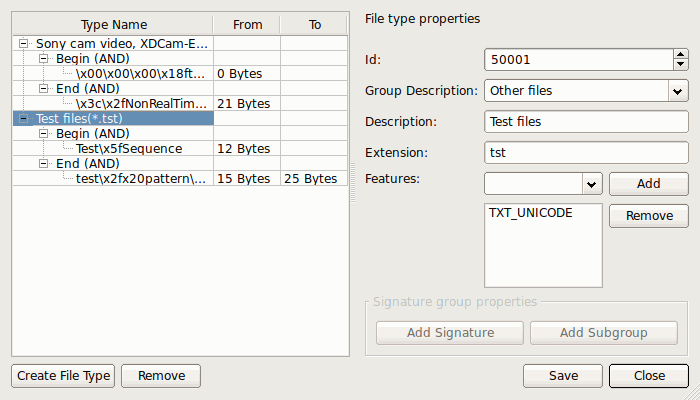This screenshot has height=400, width=700.
Task: Collapse End (AND) under Test files
Action: click(43, 163)
